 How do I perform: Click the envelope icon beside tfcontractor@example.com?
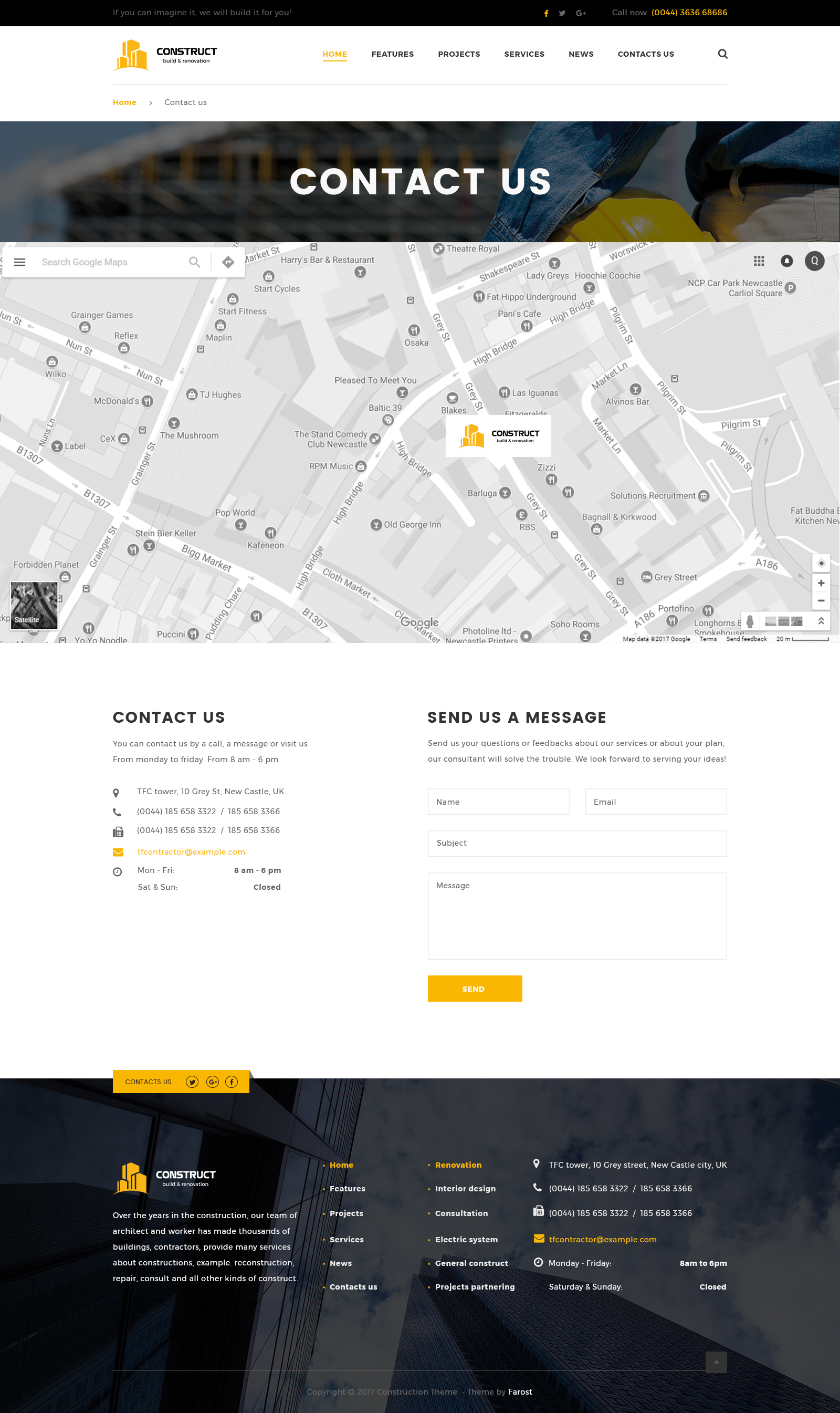tap(118, 851)
